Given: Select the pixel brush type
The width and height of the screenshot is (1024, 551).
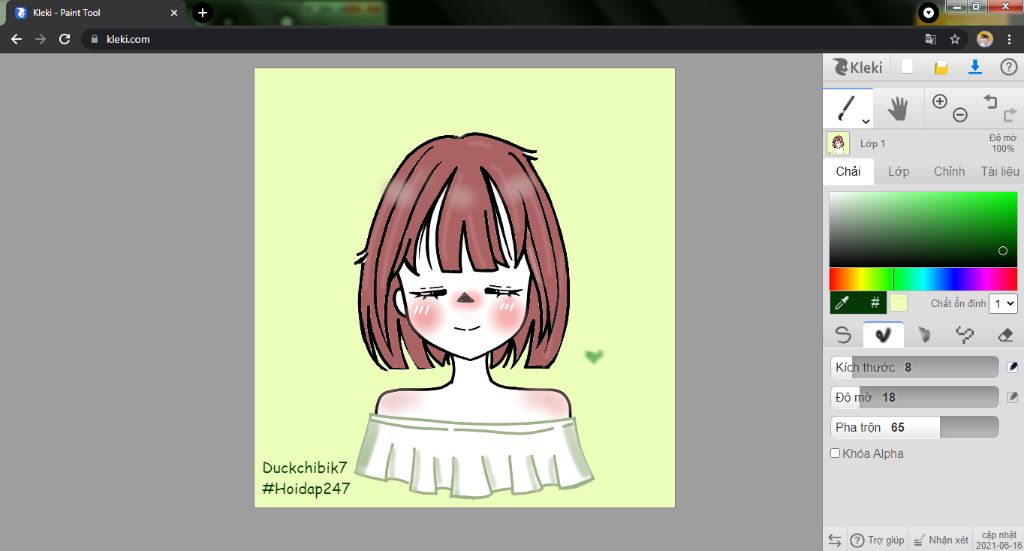Looking at the screenshot, I should pyautogui.click(x=965, y=335).
